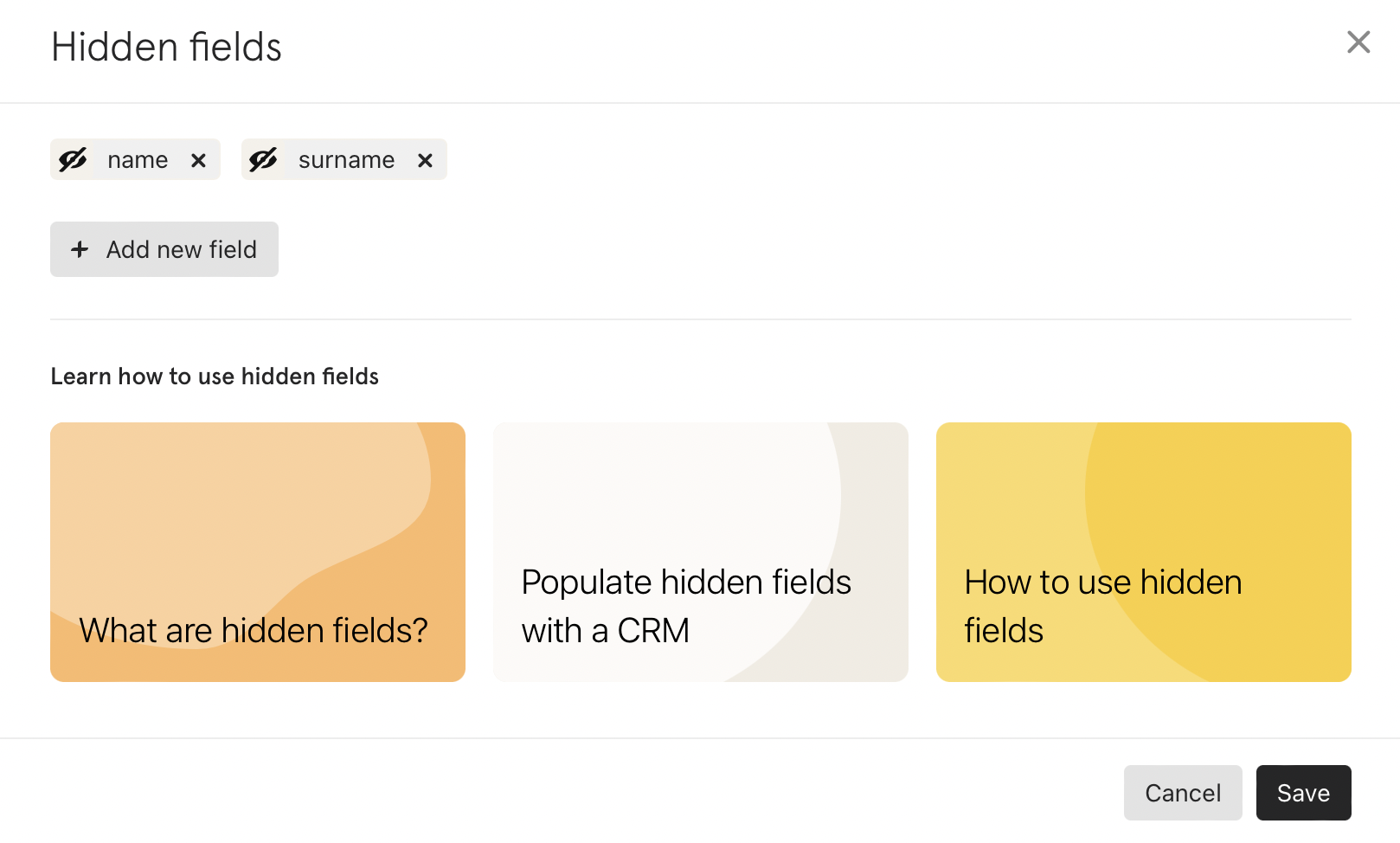Click the 'Learn how to use hidden fields' heading
Viewport: 1400px width, 843px height.
pos(215,376)
